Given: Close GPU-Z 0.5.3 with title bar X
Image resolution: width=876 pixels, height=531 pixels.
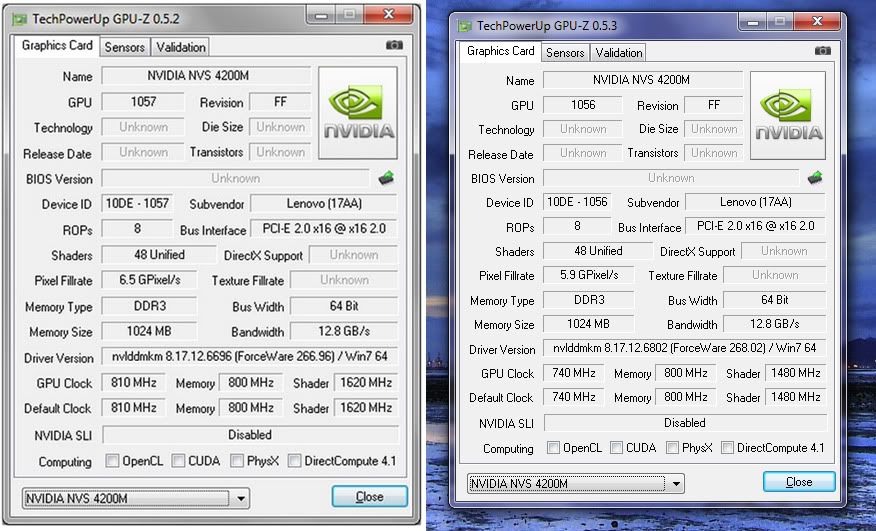Looking at the screenshot, I should pos(817,22).
